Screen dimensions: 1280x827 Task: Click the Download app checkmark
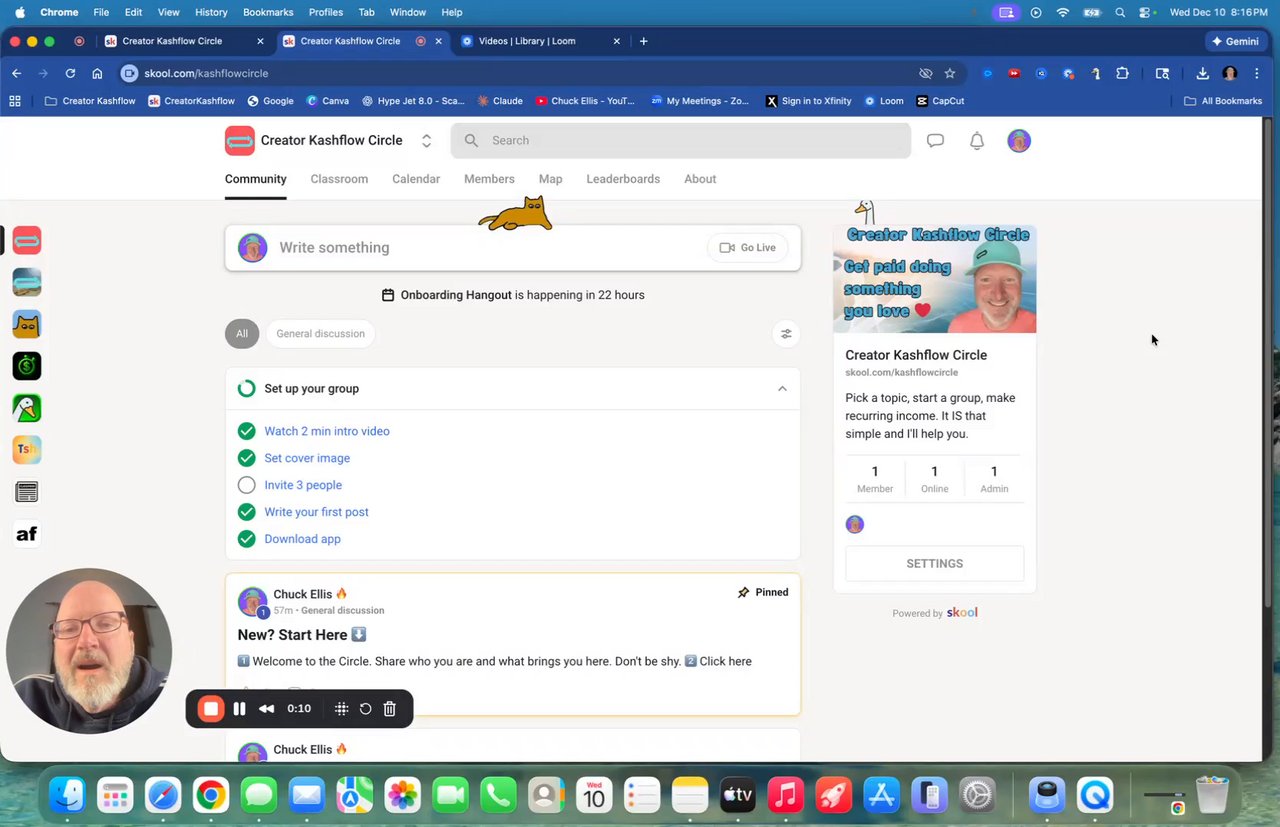coord(246,539)
